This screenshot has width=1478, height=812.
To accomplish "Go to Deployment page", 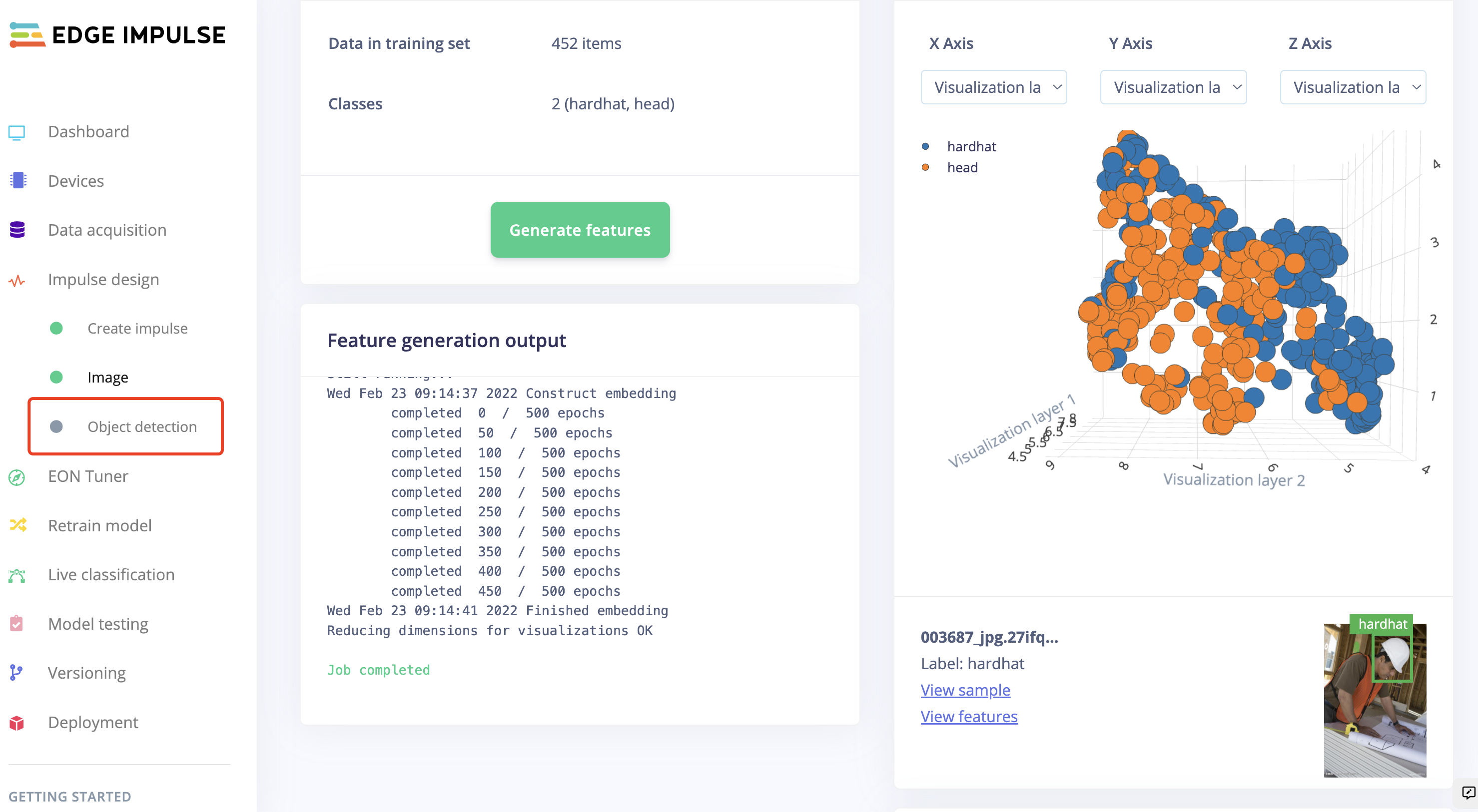I will coord(93,722).
